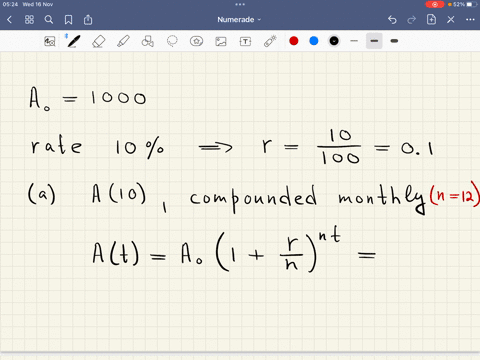
Task: Insert an image with the photo tool
Action: (221, 41)
